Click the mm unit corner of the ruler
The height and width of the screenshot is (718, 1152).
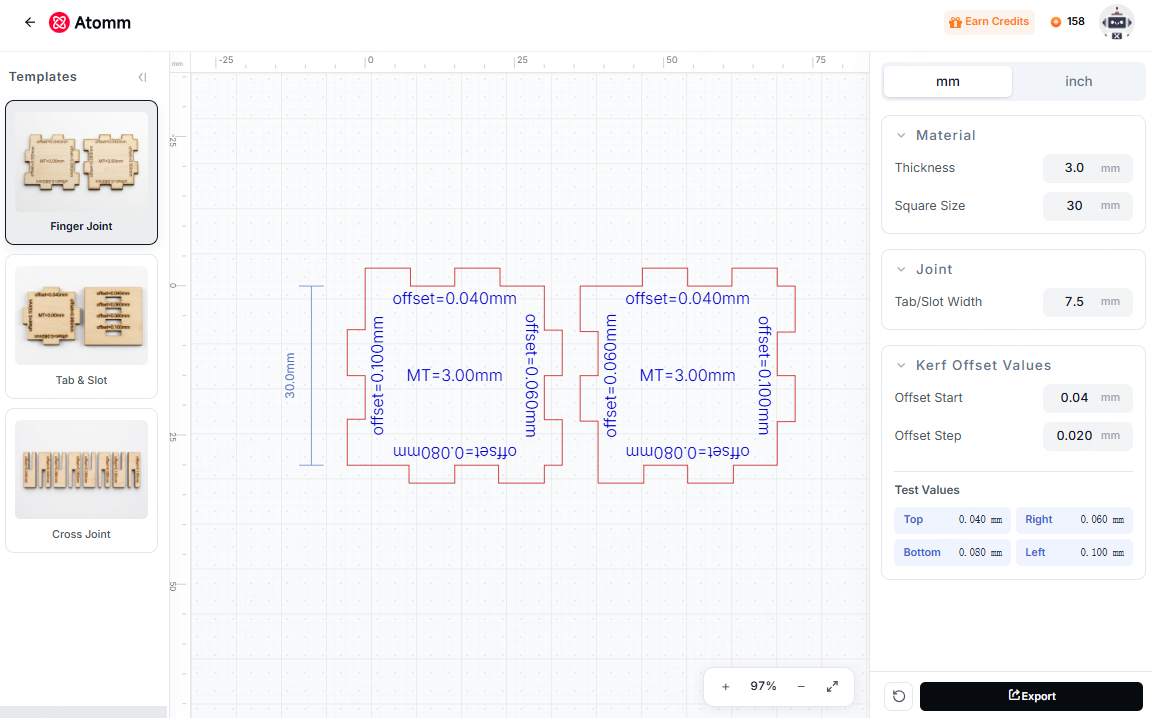click(x=178, y=64)
